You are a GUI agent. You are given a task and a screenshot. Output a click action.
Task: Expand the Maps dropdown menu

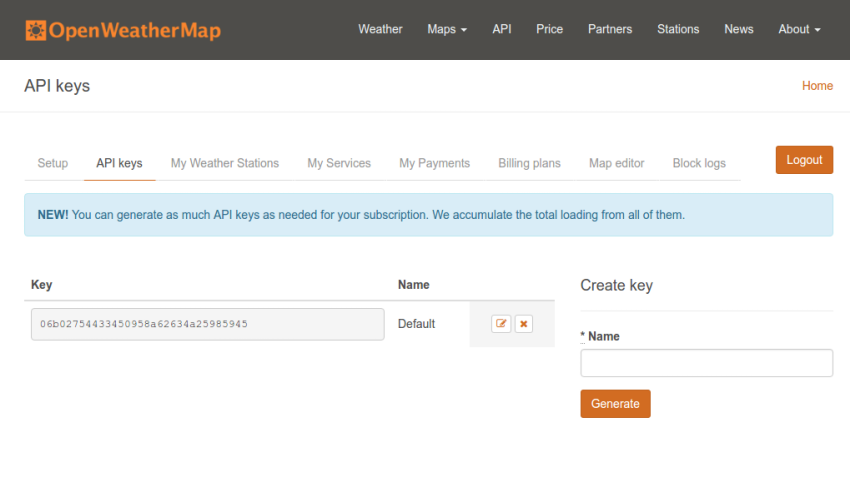(x=447, y=29)
